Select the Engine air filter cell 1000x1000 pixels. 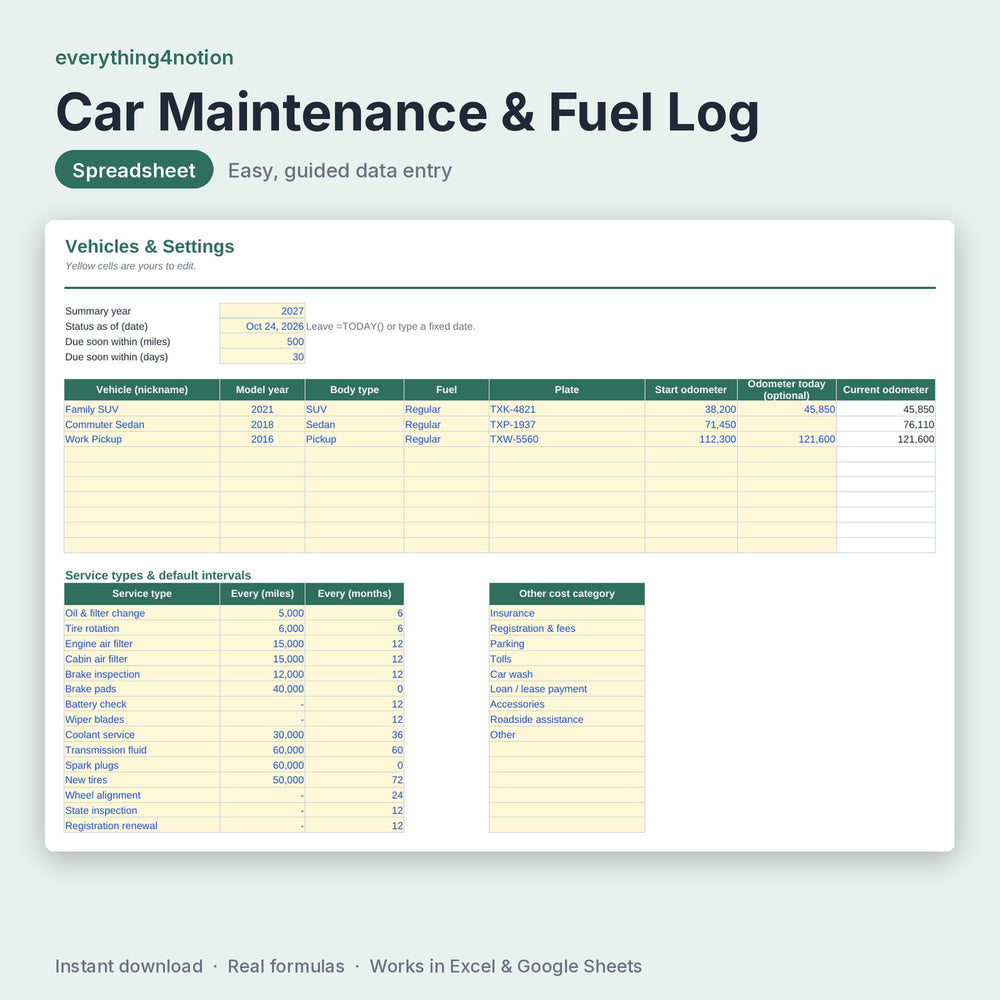[x=142, y=643]
